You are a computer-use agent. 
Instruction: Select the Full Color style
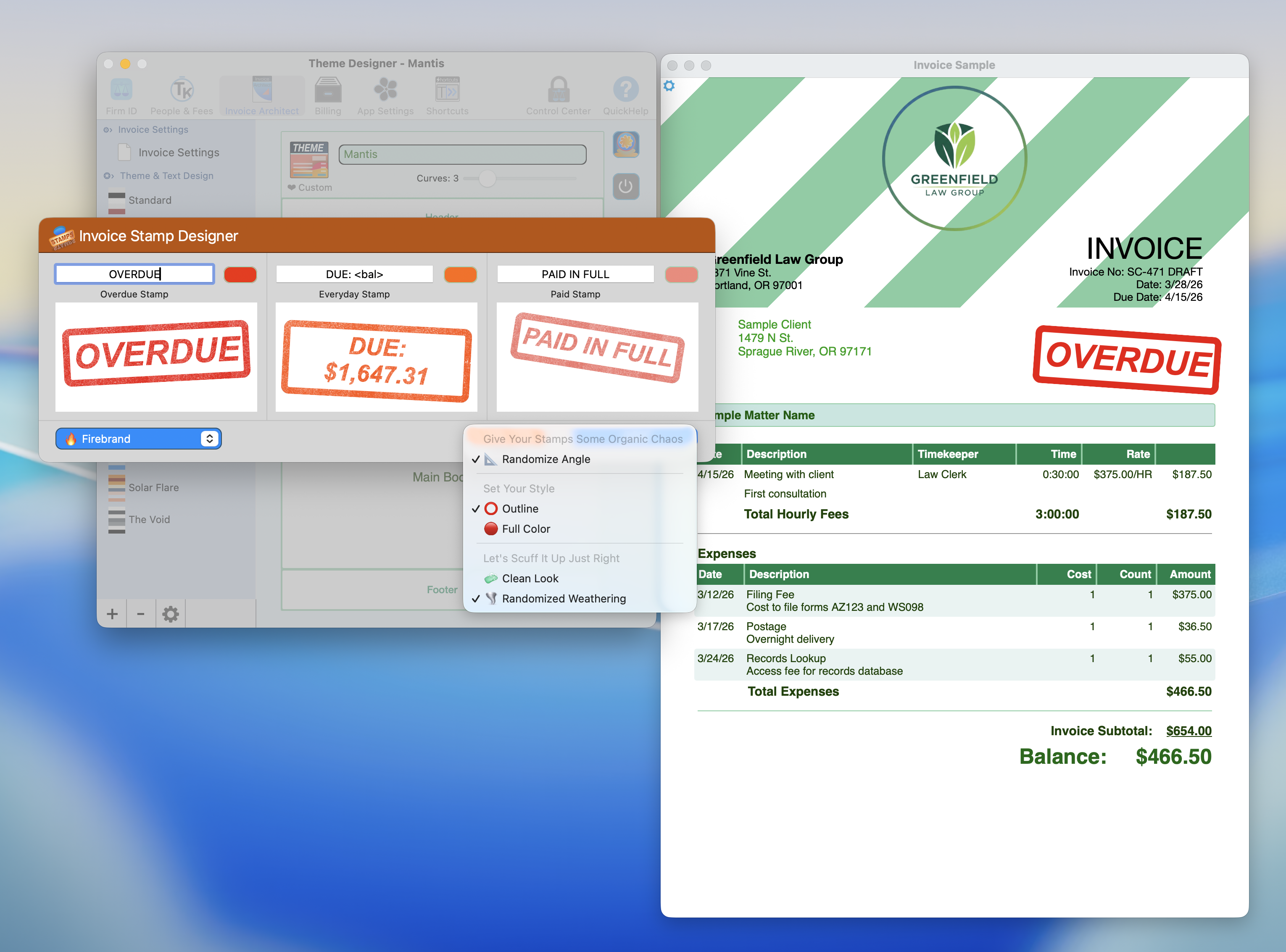pyautogui.click(x=525, y=529)
